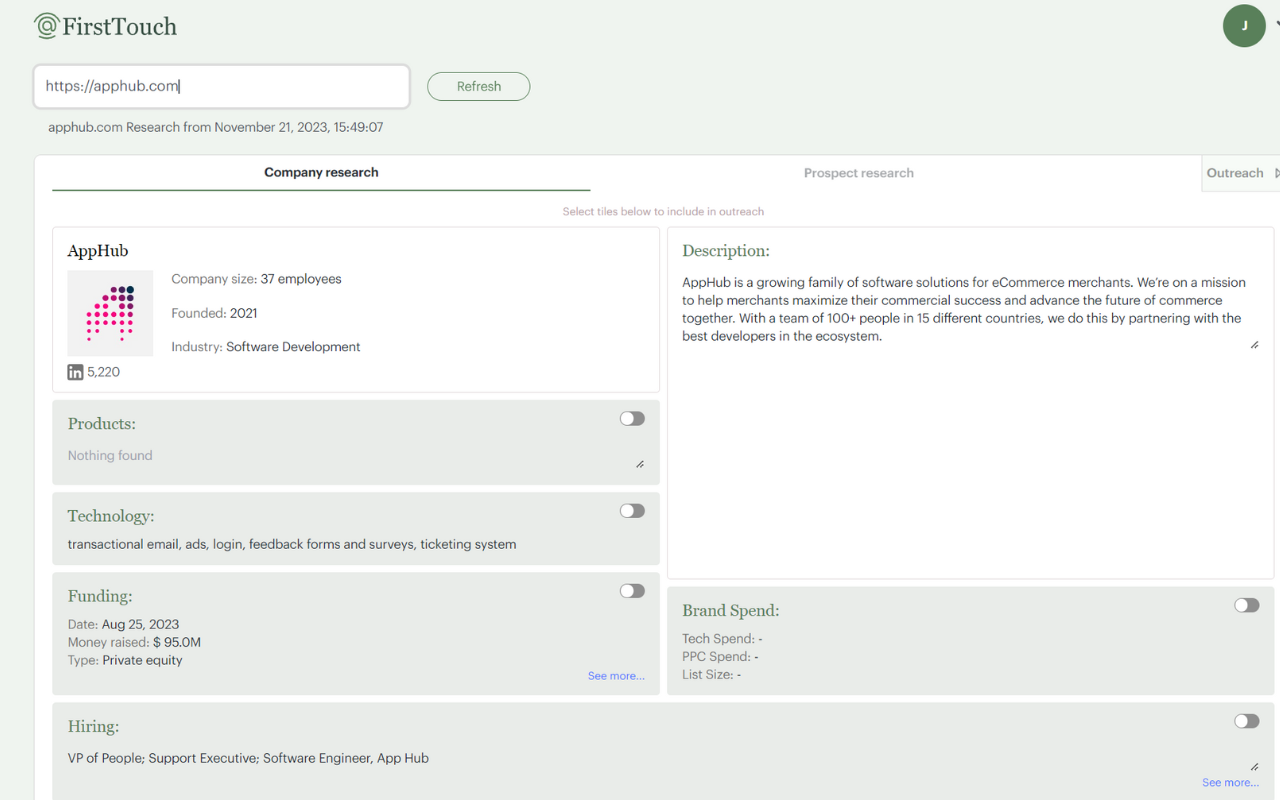Click the URL field containing https://apphub.com
The image size is (1280, 800).
(x=221, y=86)
